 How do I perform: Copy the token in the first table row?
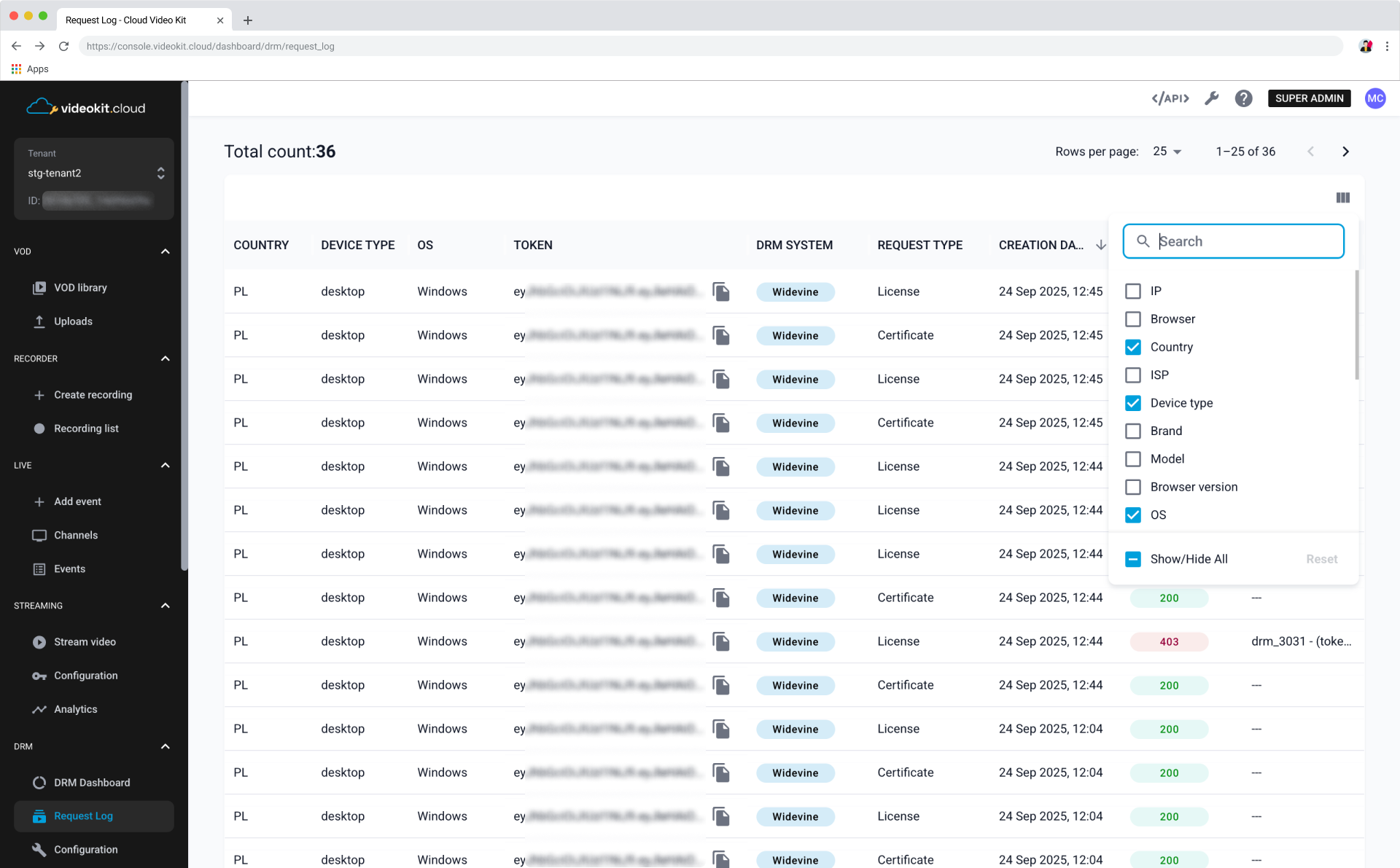tap(722, 292)
